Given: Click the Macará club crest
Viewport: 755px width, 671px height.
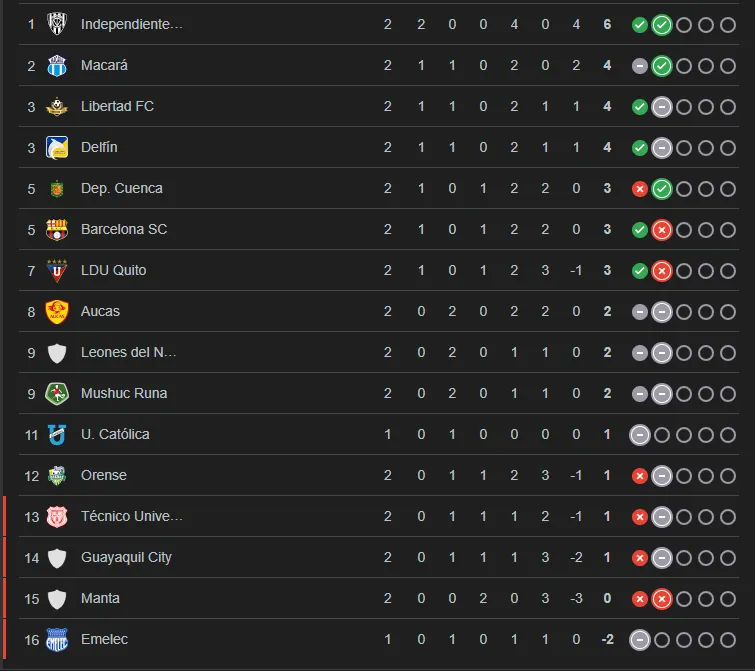Looking at the screenshot, I should click(57, 65).
